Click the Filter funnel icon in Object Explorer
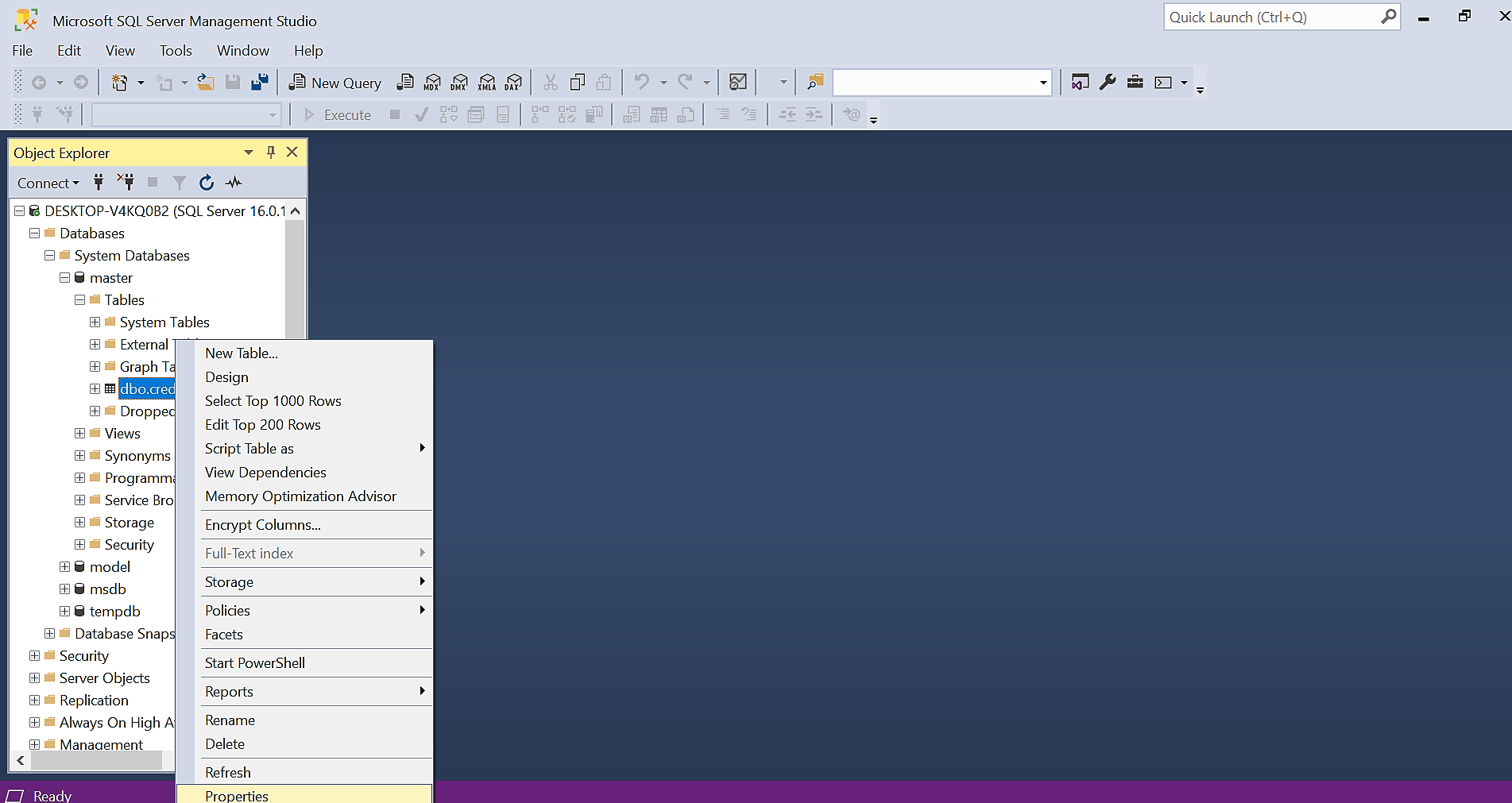Screen dimensions: 1512x803 180,183
